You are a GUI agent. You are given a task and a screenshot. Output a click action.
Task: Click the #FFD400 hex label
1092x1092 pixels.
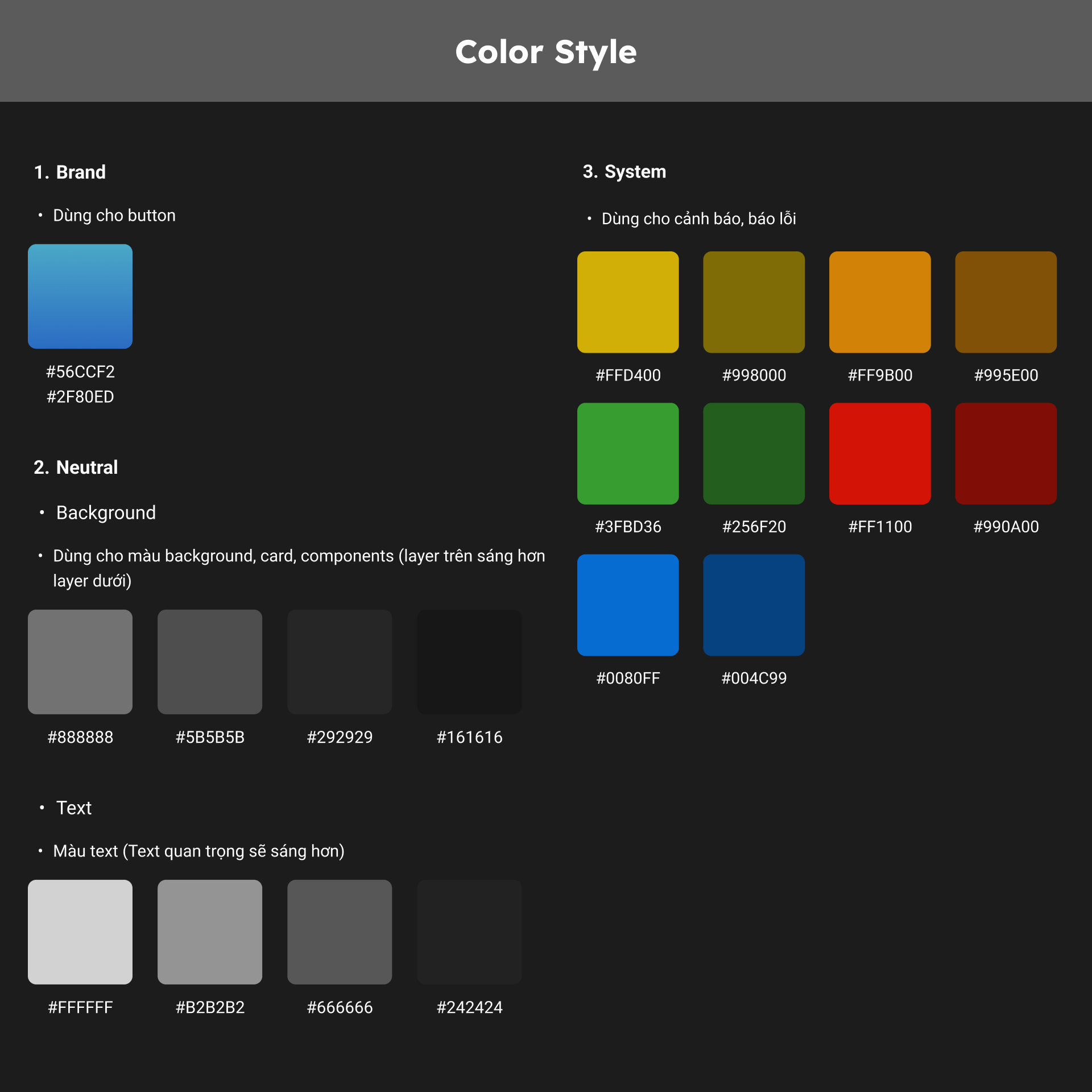[628, 375]
